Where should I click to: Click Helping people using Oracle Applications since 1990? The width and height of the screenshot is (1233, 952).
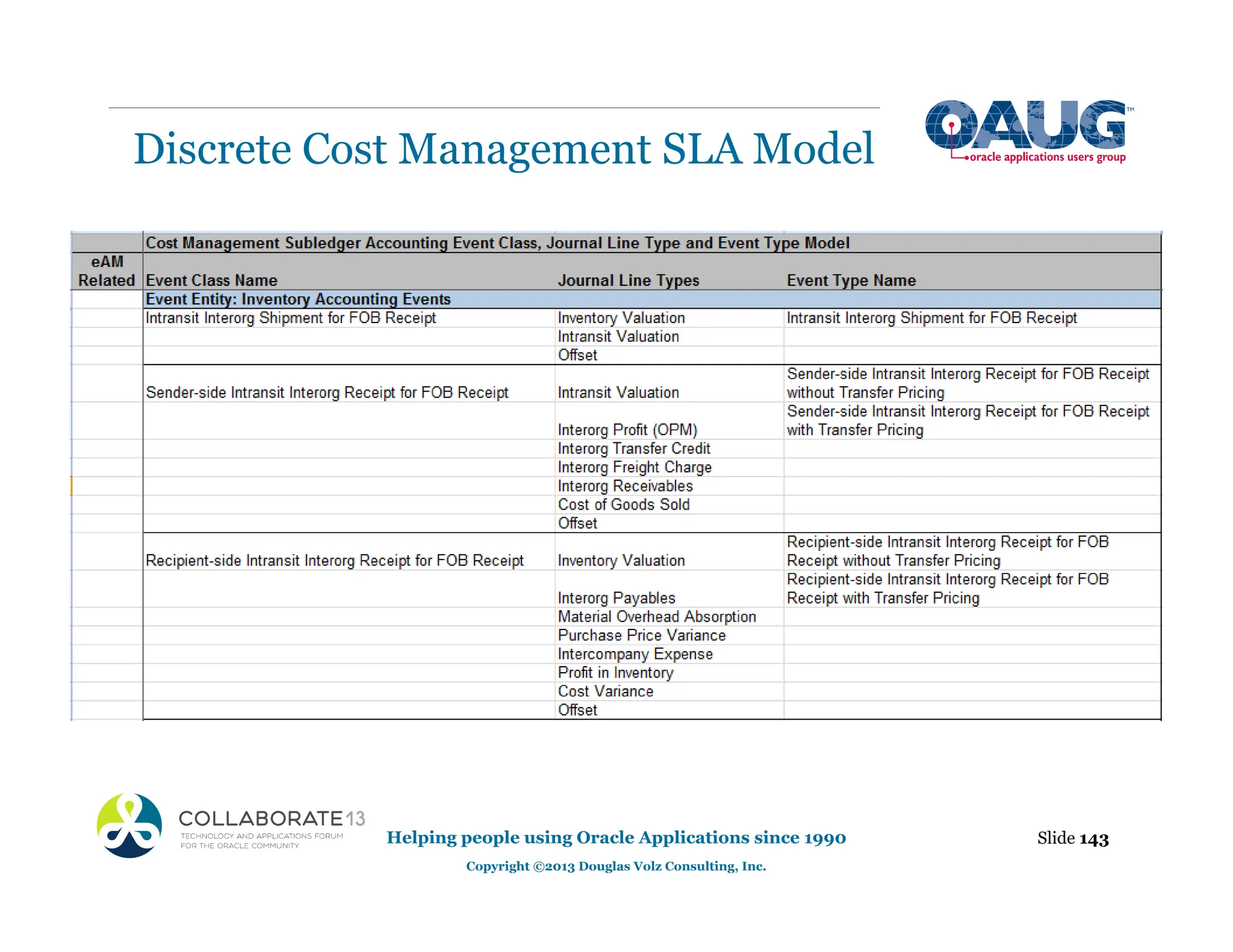point(616,838)
